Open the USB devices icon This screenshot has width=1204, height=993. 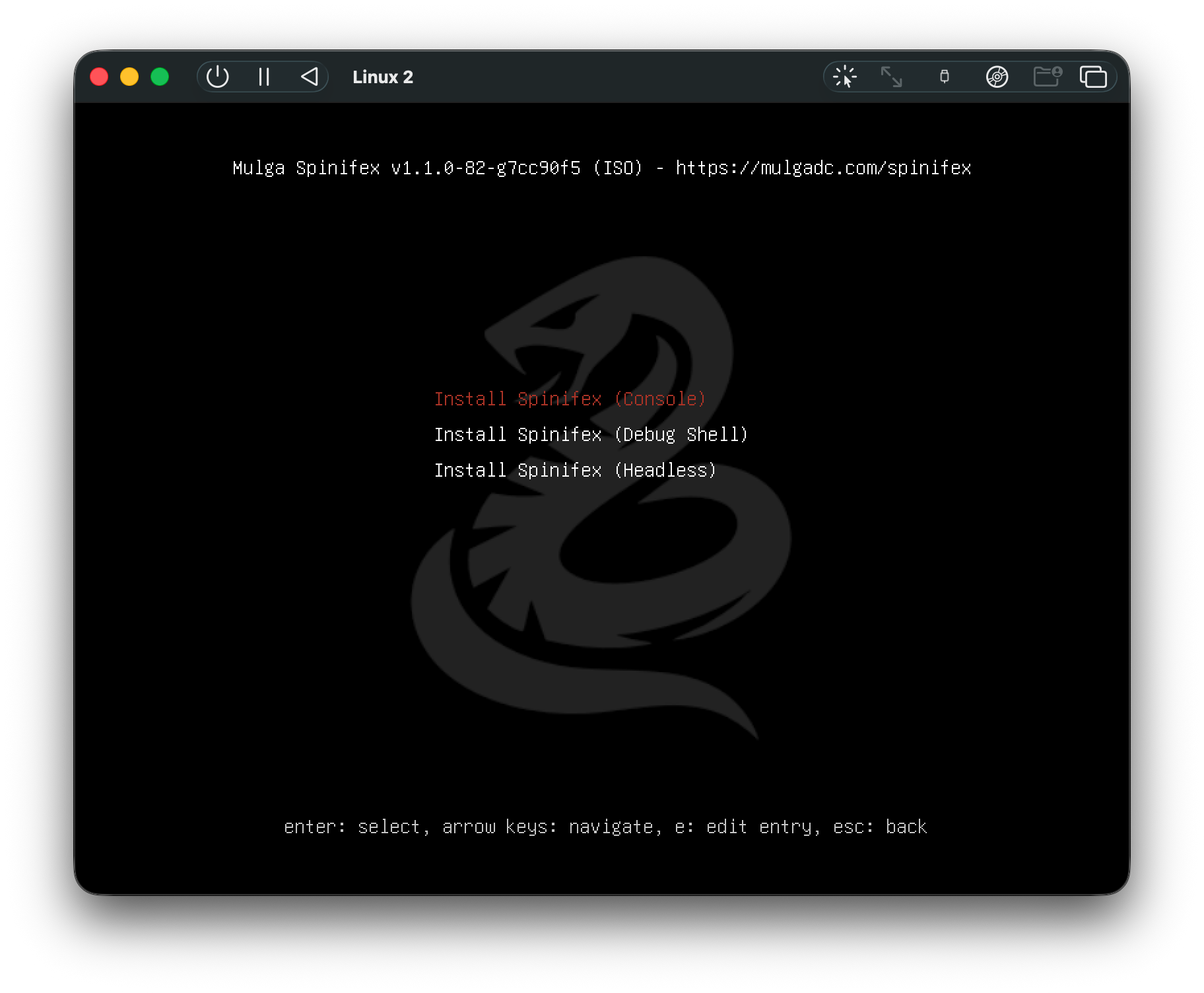(945, 77)
